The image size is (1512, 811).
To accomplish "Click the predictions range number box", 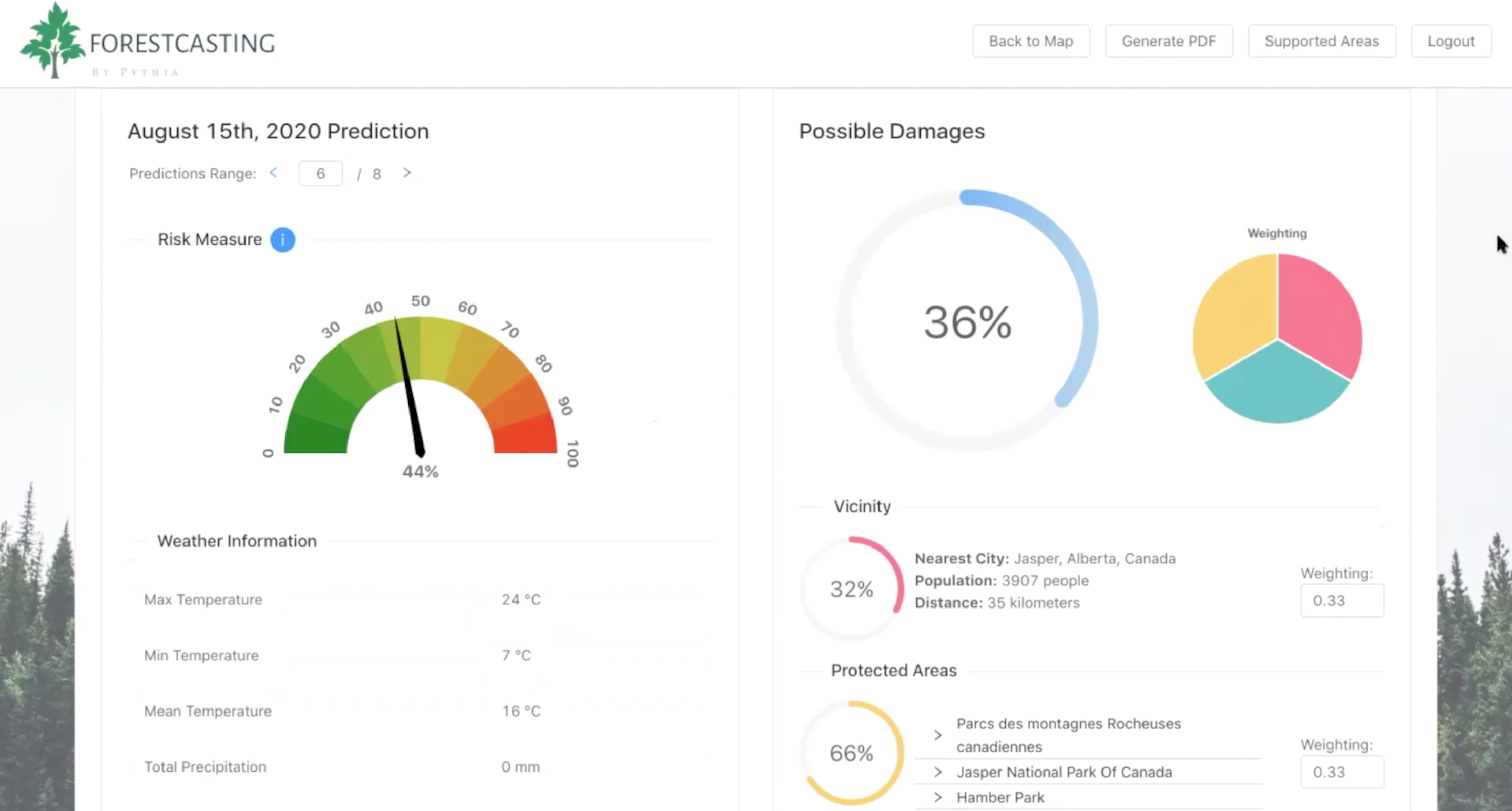I will point(320,174).
